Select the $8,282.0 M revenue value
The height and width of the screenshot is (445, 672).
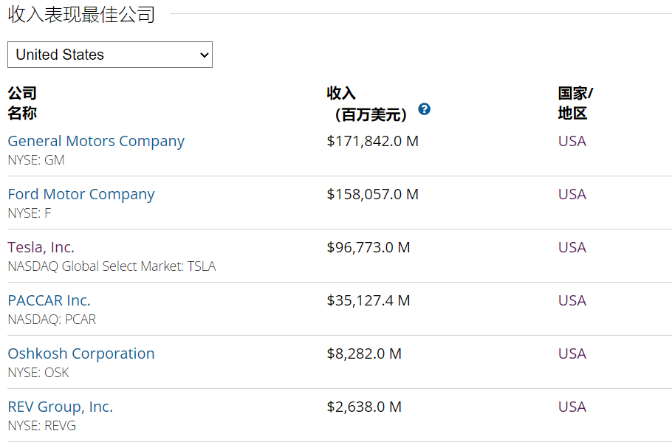coord(364,354)
